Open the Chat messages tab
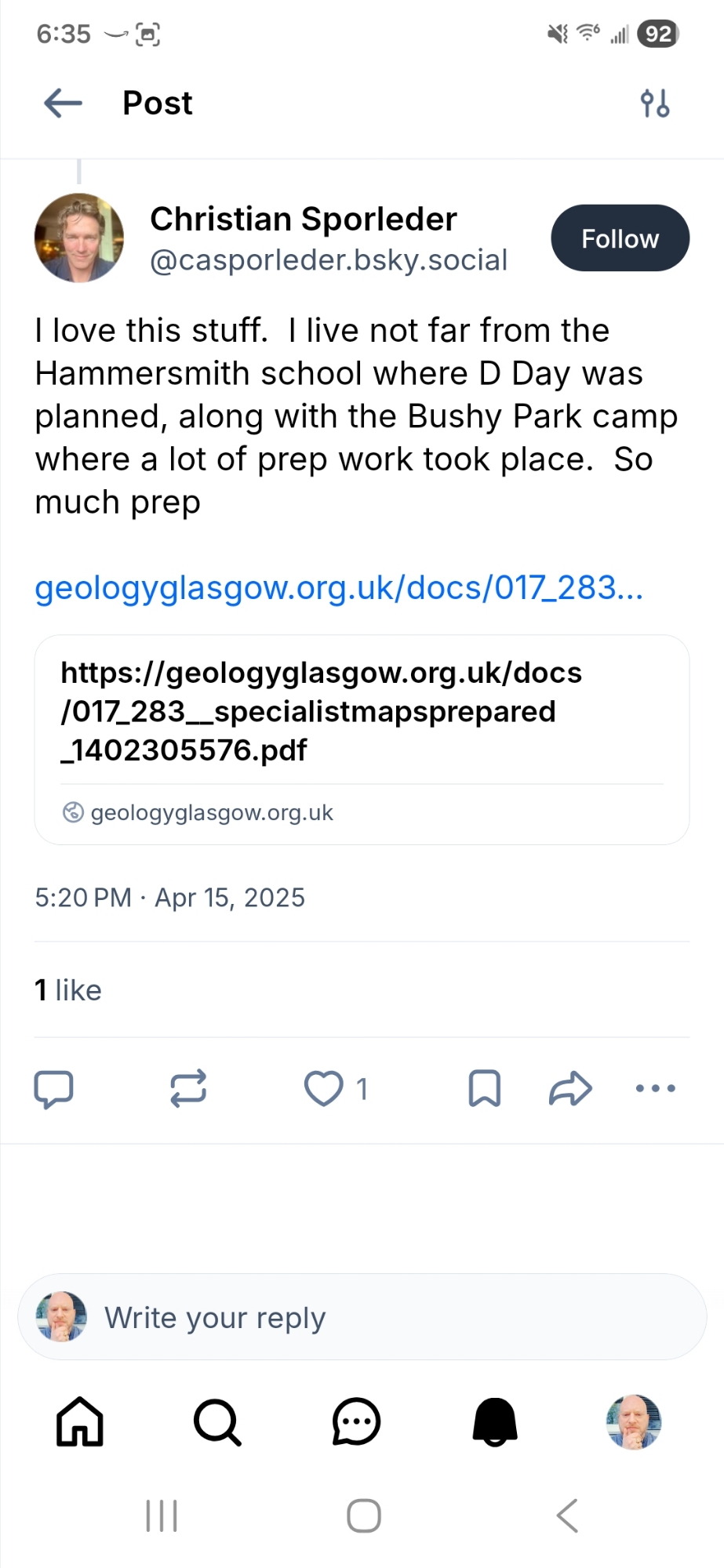This screenshot has height=1568, width=724. tap(356, 1421)
